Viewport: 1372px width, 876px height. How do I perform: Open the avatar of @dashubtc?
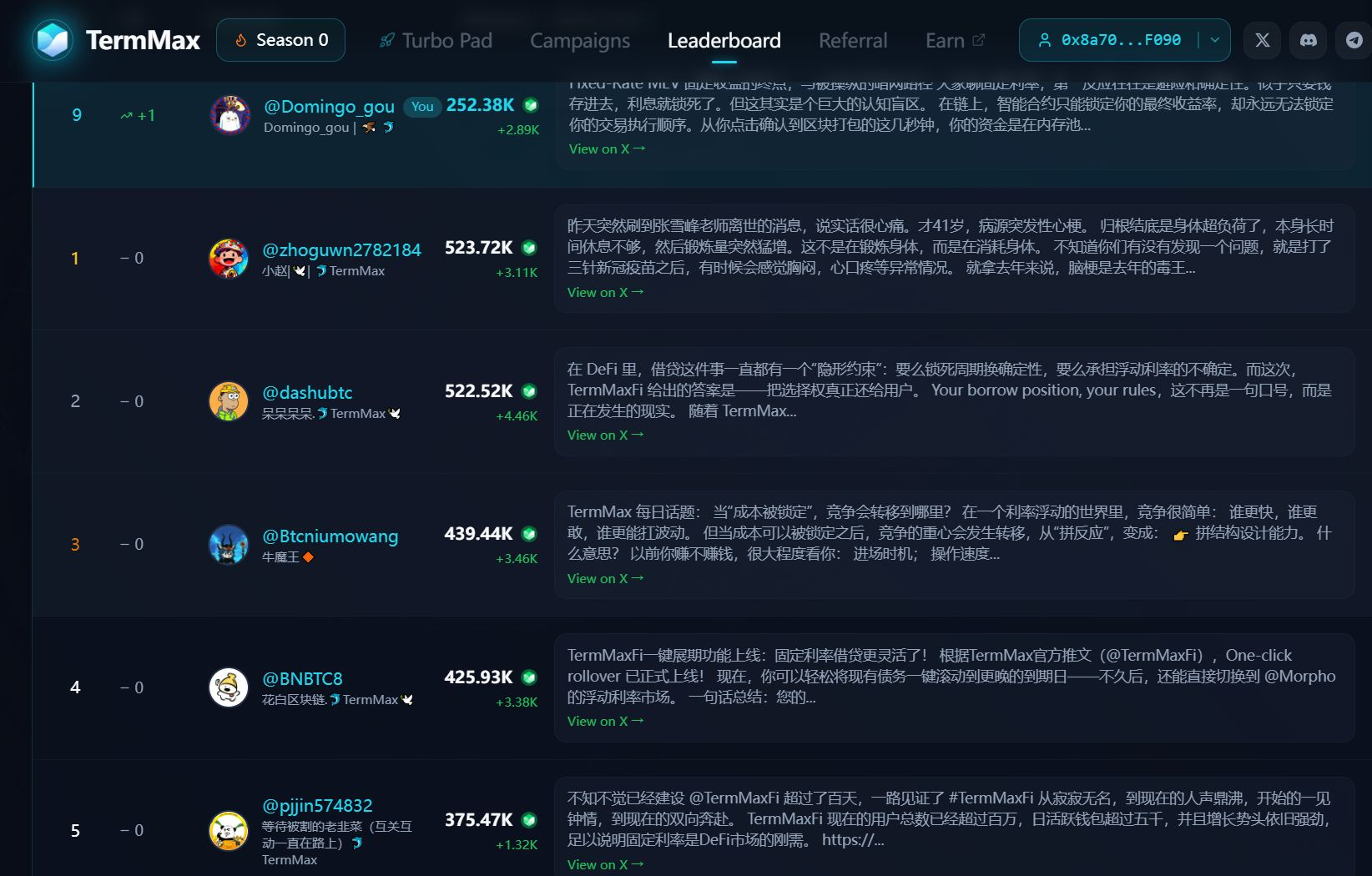coord(229,401)
